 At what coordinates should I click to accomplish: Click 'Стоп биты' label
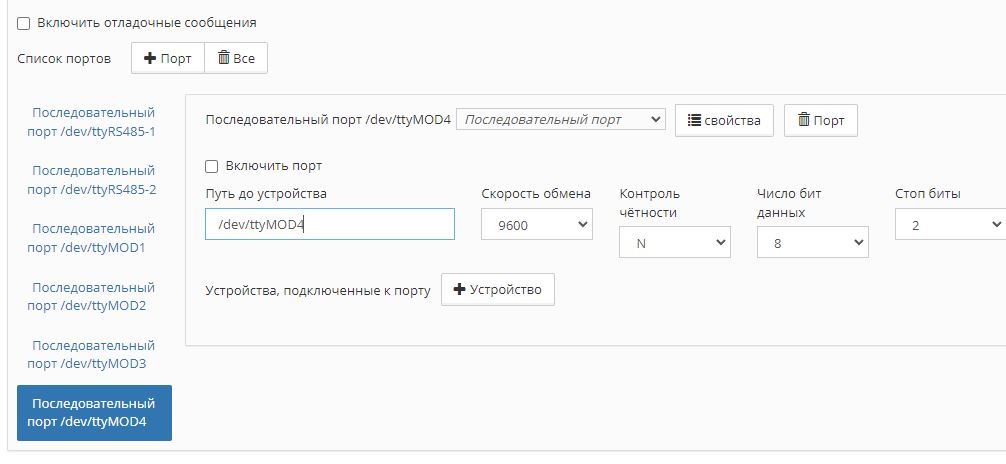pyautogui.click(x=928, y=194)
